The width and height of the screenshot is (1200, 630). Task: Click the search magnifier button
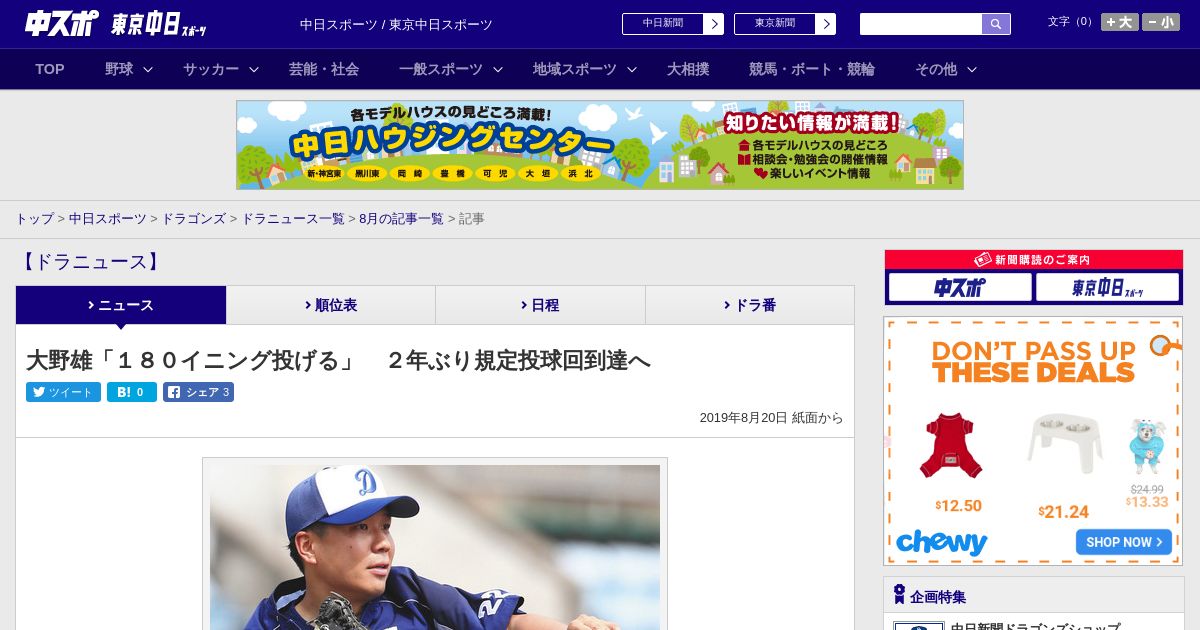pos(996,24)
